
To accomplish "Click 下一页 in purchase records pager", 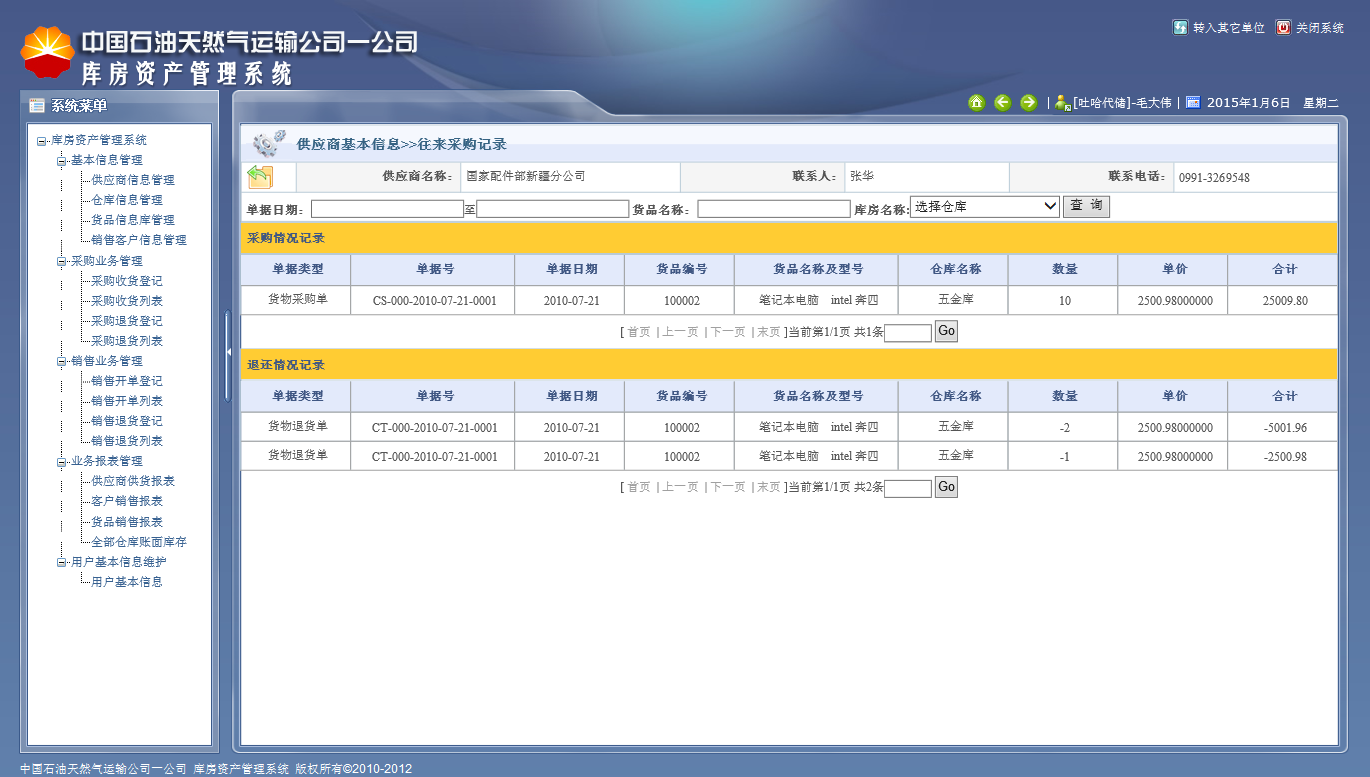I will coord(728,332).
